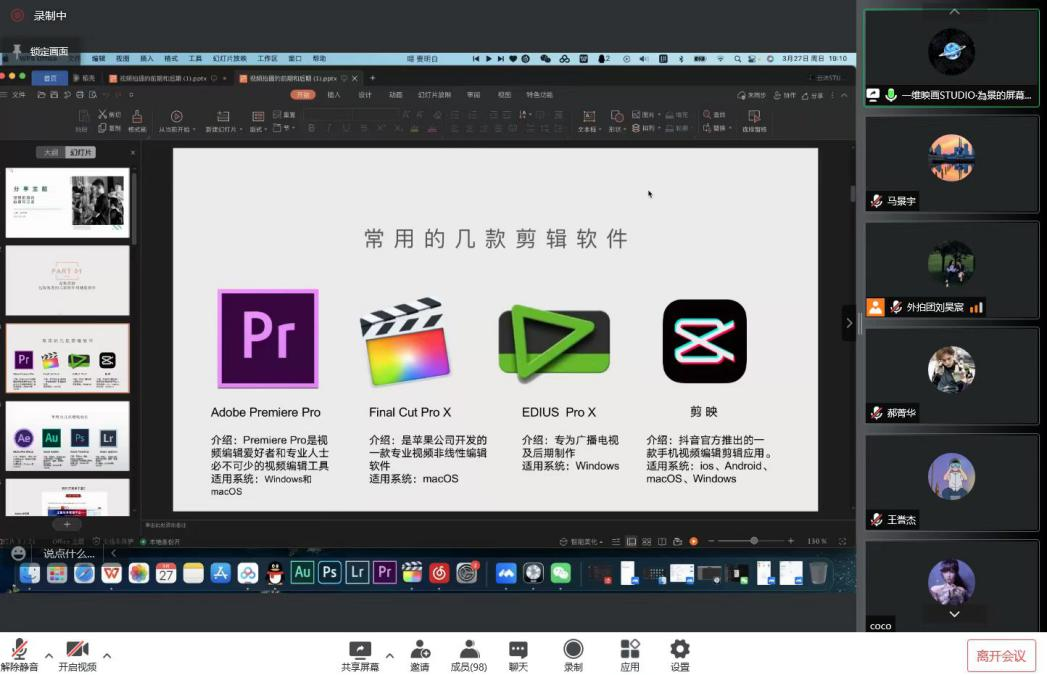Image resolution: width=1047 pixels, height=675 pixels.
Task: Select the first slide thumbnail with photo
Action: [x=67, y=202]
